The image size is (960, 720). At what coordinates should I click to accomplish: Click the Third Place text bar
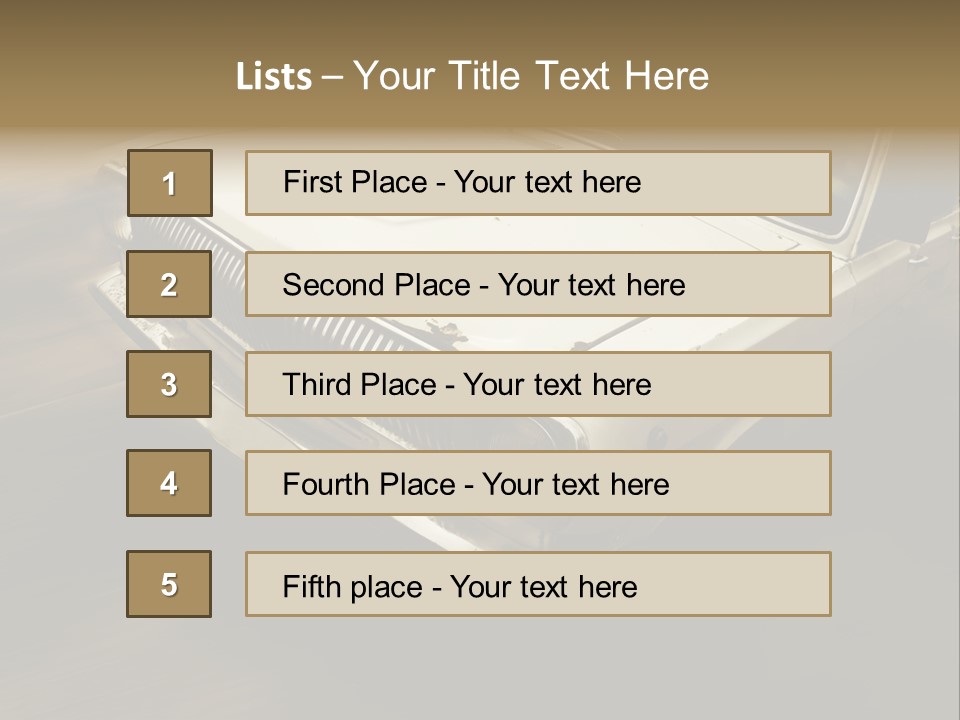pyautogui.click(x=538, y=384)
